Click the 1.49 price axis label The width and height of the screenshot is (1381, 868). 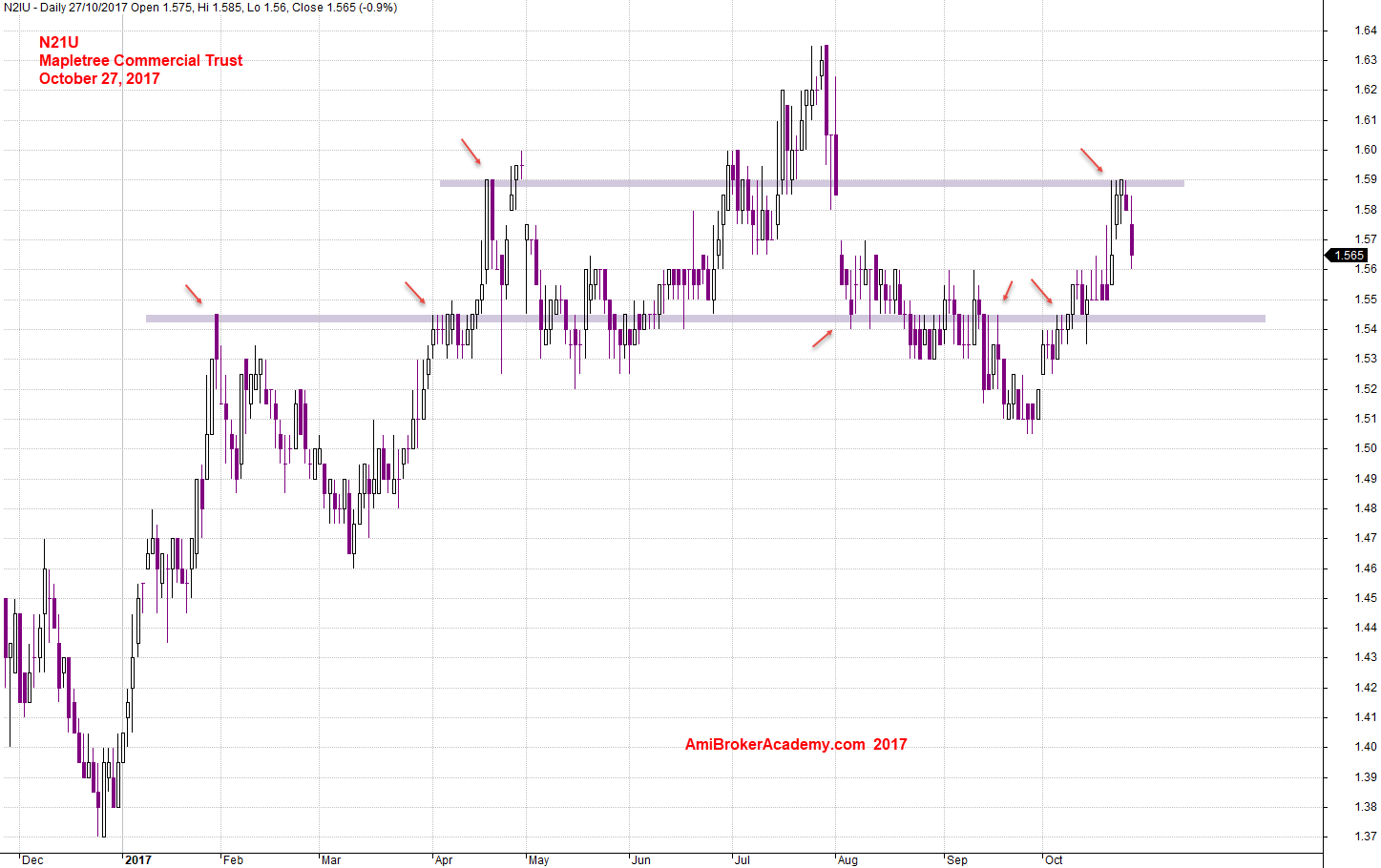point(1366,479)
